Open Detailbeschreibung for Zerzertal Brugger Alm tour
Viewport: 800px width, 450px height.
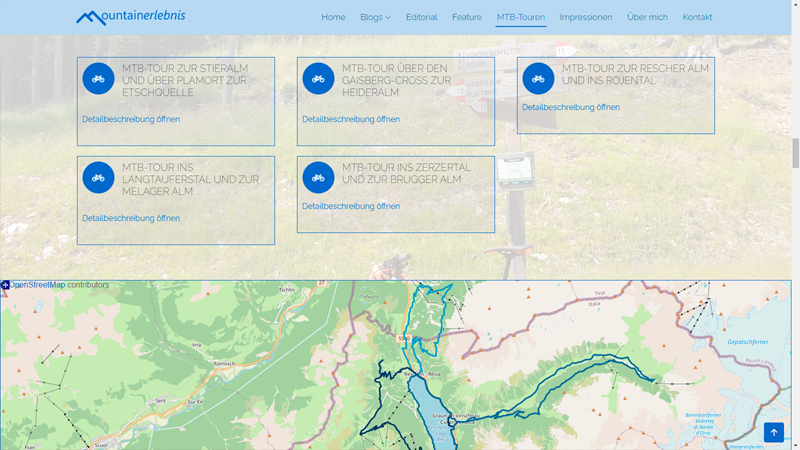[x=351, y=206]
